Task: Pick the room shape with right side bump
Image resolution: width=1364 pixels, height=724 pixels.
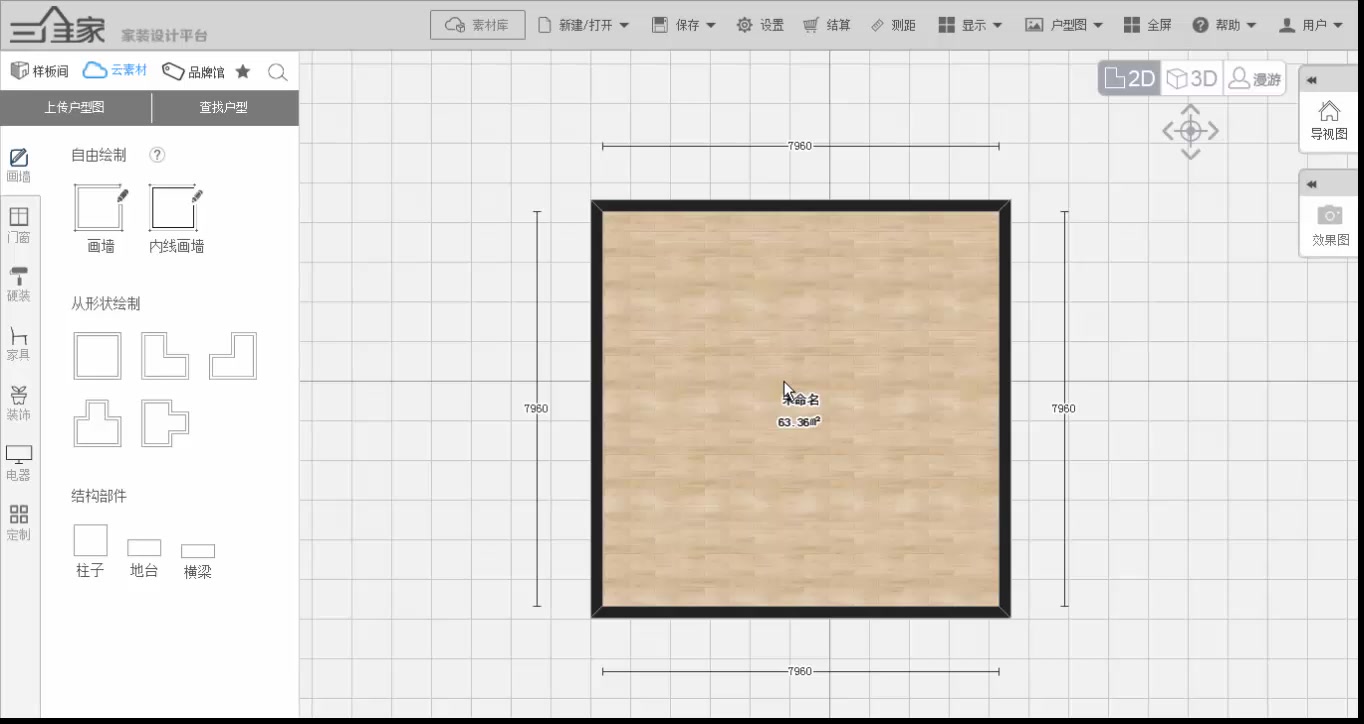Action: (x=165, y=423)
